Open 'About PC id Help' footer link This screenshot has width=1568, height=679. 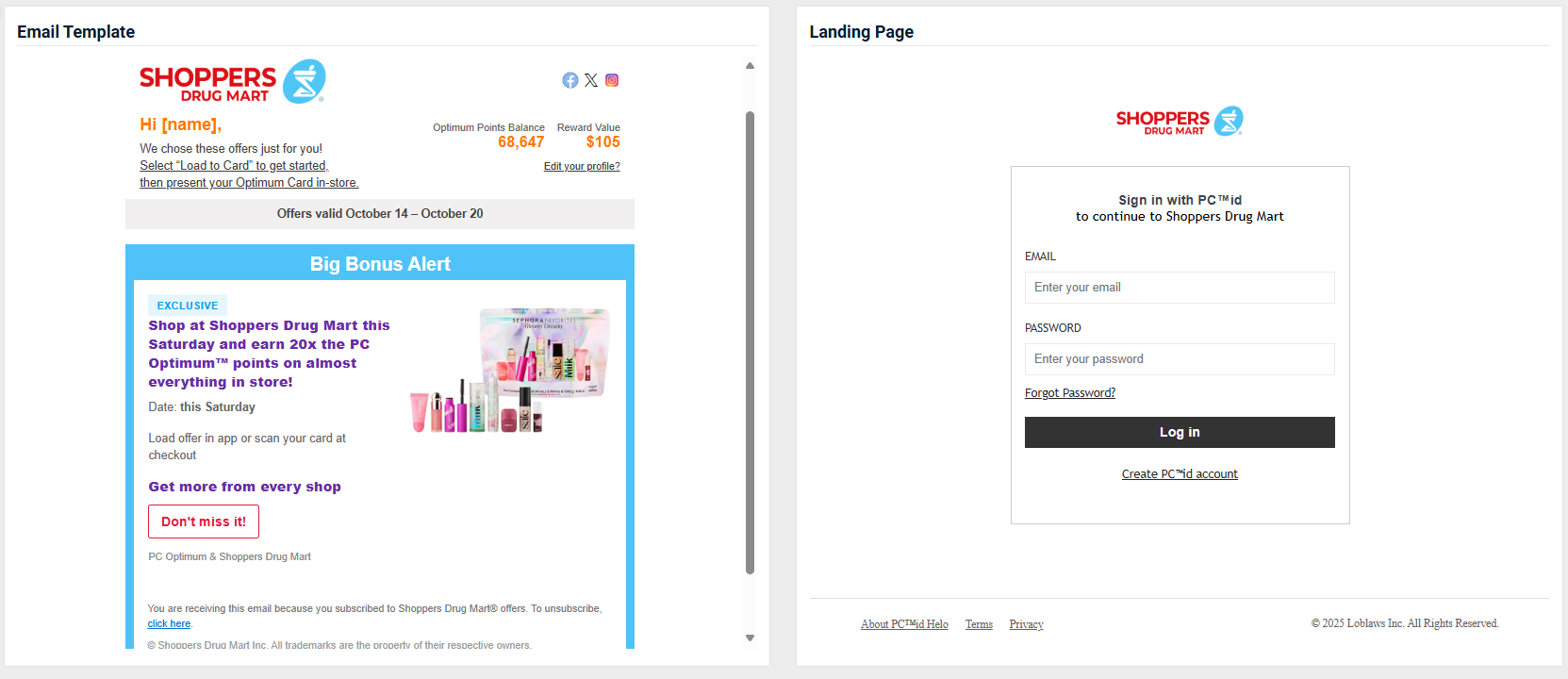[x=904, y=624]
